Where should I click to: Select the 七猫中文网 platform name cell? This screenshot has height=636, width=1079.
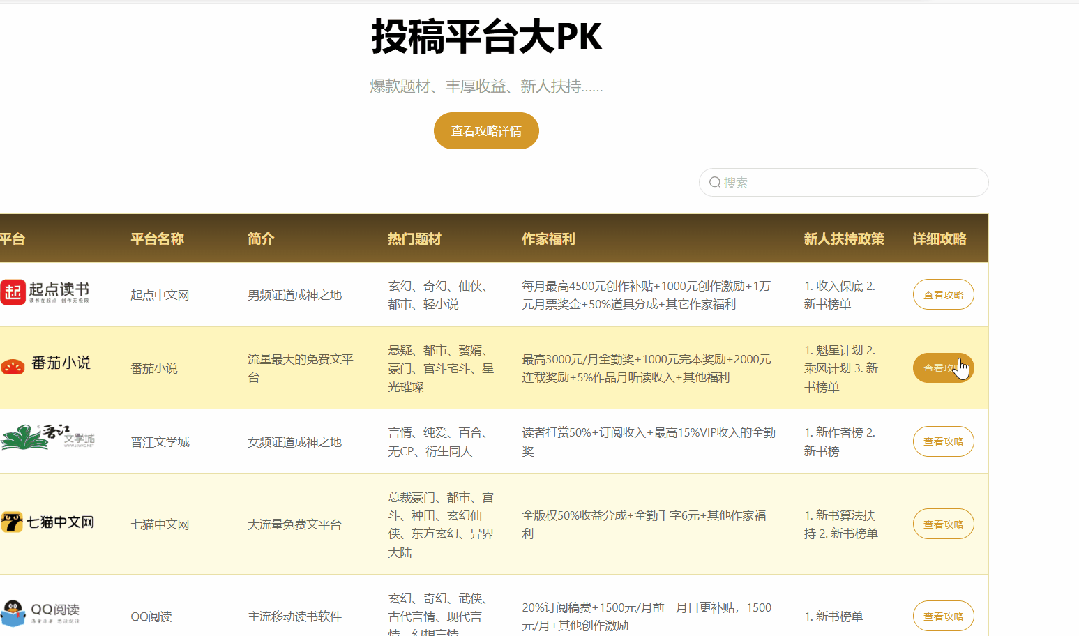160,524
